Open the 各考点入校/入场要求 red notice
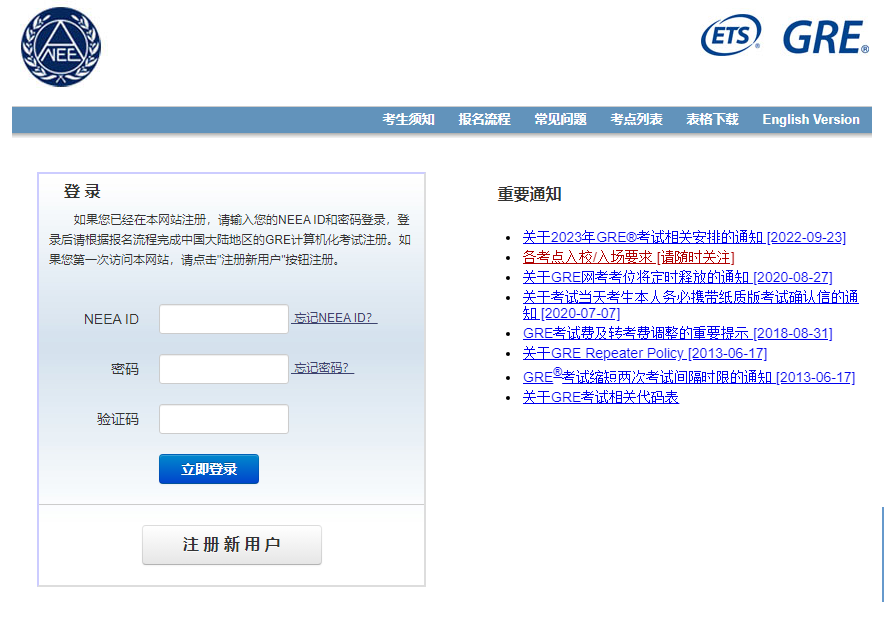Viewport: 884px width, 629px height. tap(628, 257)
